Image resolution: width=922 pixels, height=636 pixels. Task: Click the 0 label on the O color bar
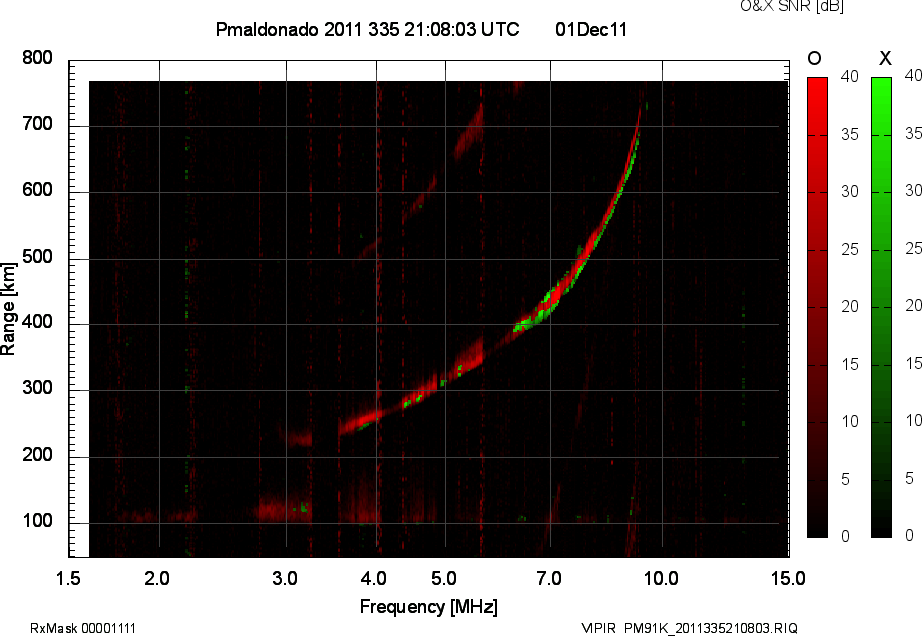(x=846, y=536)
